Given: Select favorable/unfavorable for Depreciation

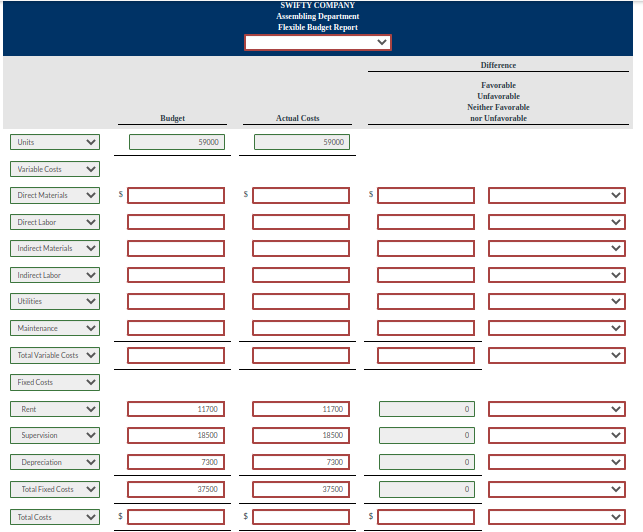Looking at the screenshot, I should click(x=556, y=462).
